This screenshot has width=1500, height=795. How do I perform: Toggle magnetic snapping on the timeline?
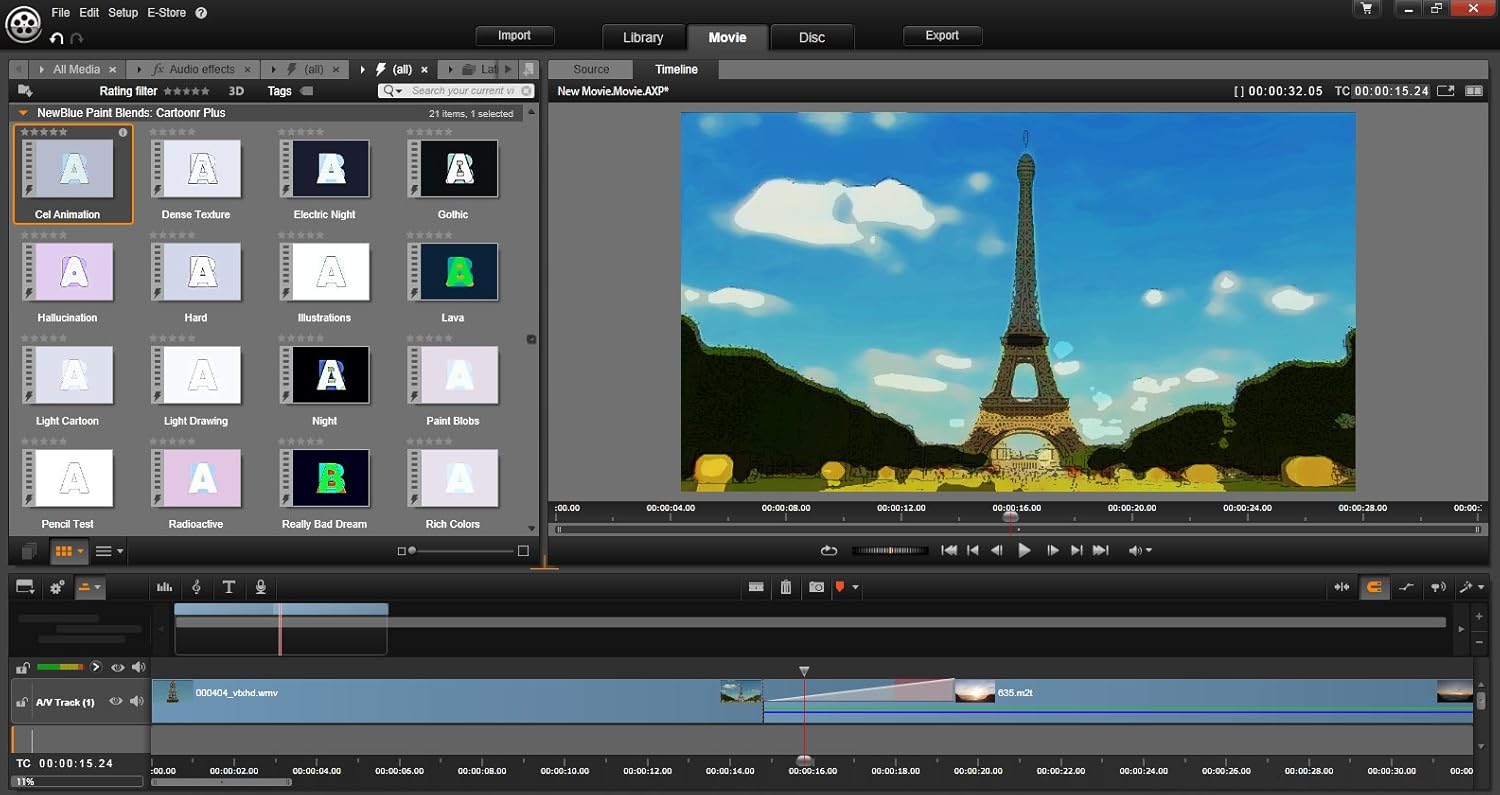point(1374,587)
